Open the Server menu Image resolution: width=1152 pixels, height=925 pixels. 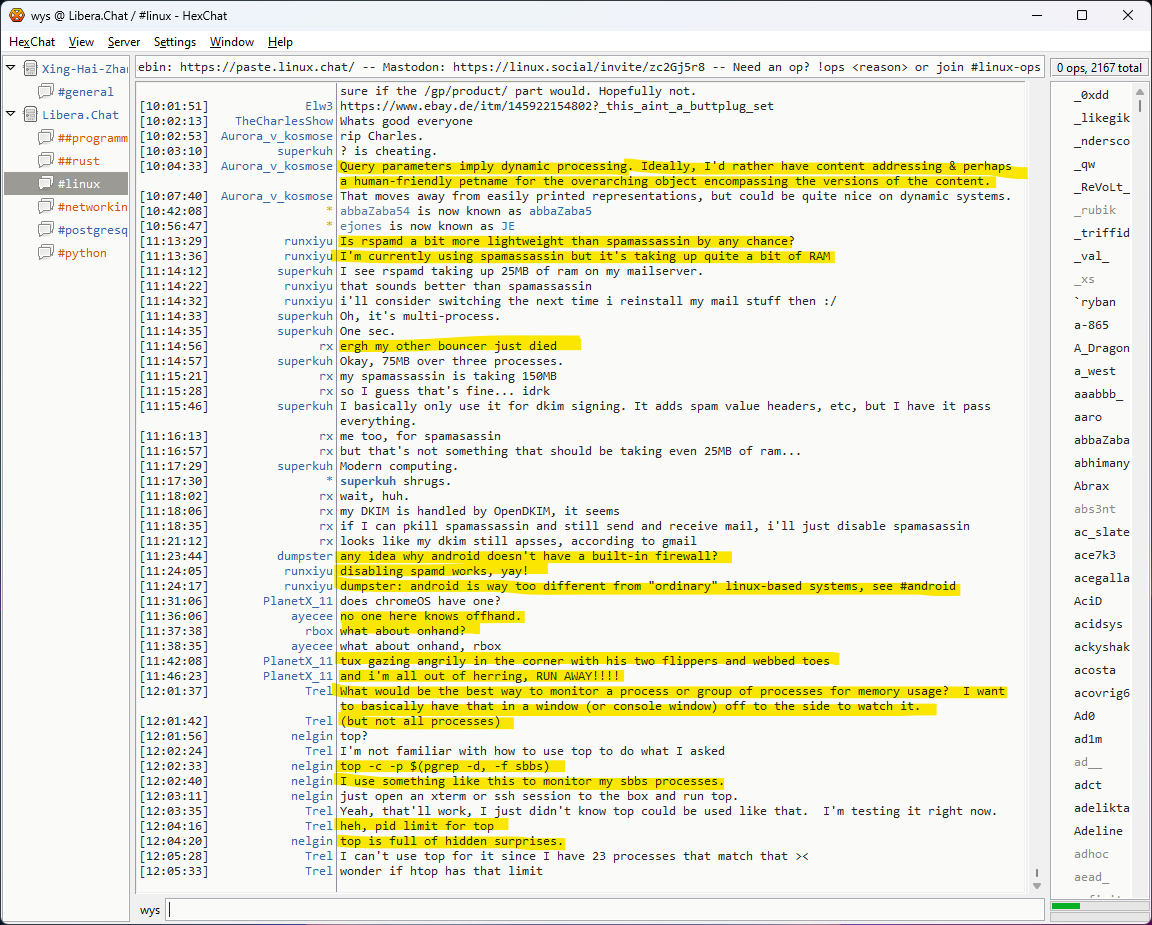124,42
